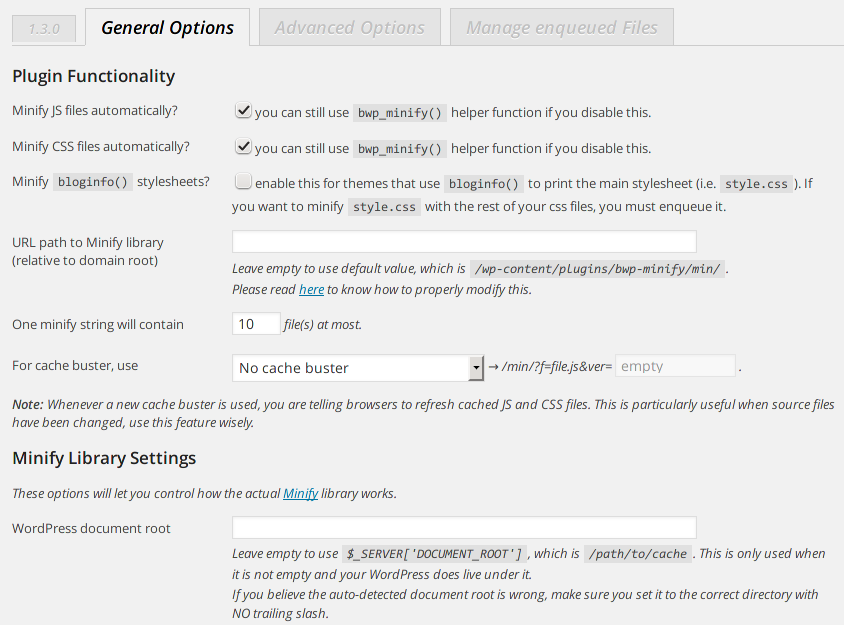The width and height of the screenshot is (844, 625).
Task: Click the "Minify CSS files automatically?" label
Action: [x=100, y=147]
